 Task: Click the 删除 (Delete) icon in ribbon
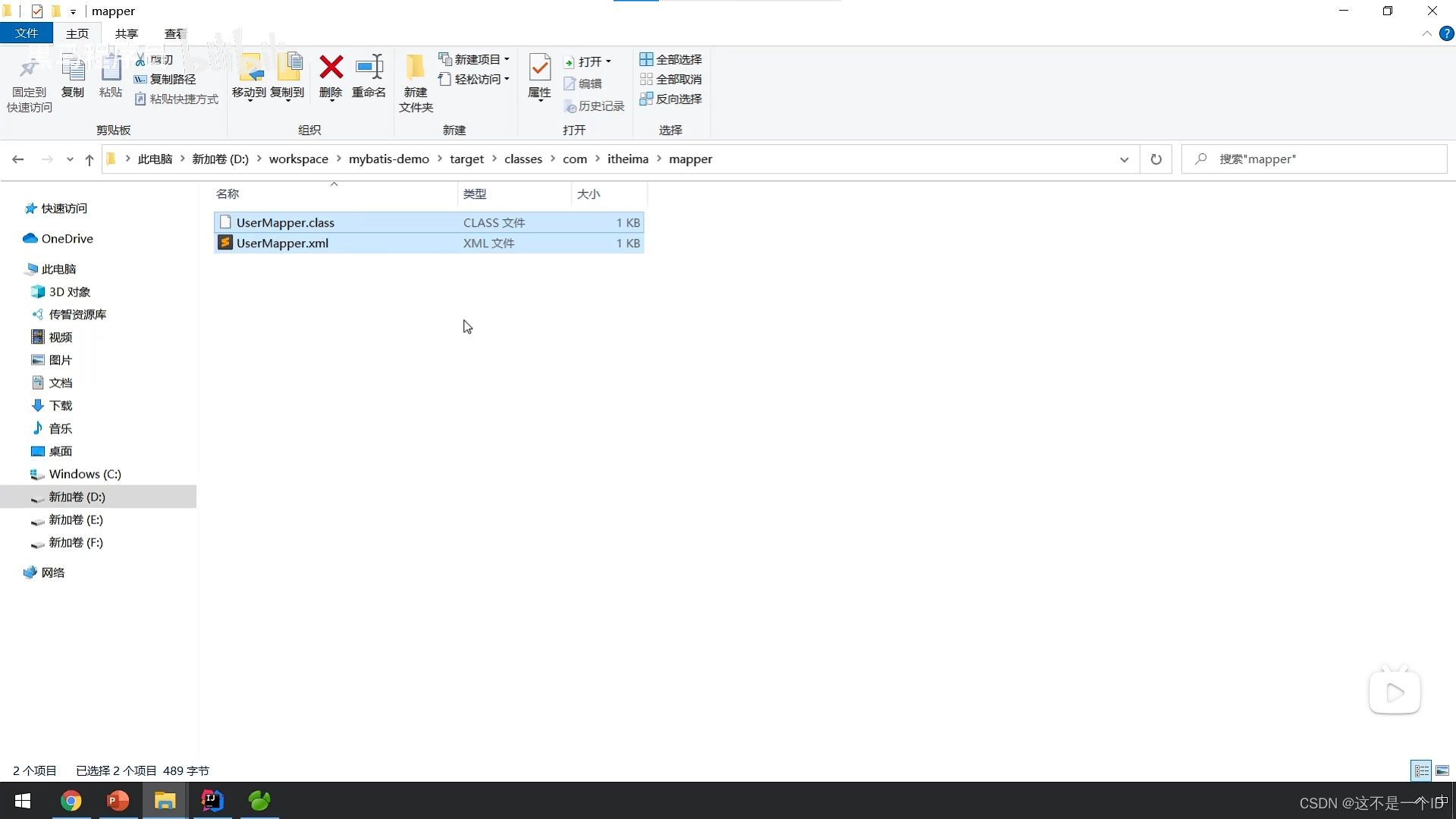pos(331,78)
